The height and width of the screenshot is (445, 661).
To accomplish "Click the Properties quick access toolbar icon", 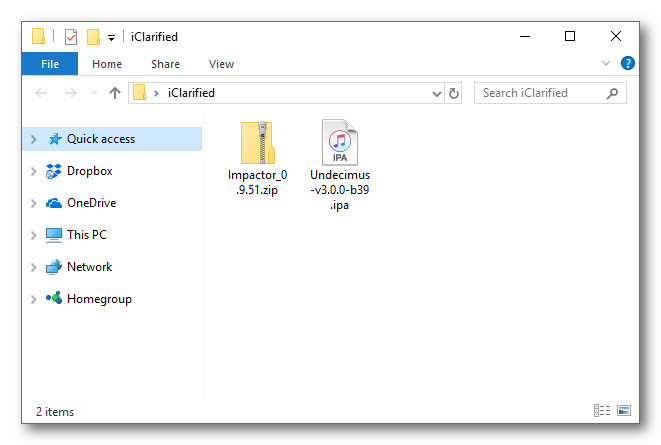I will (71, 37).
